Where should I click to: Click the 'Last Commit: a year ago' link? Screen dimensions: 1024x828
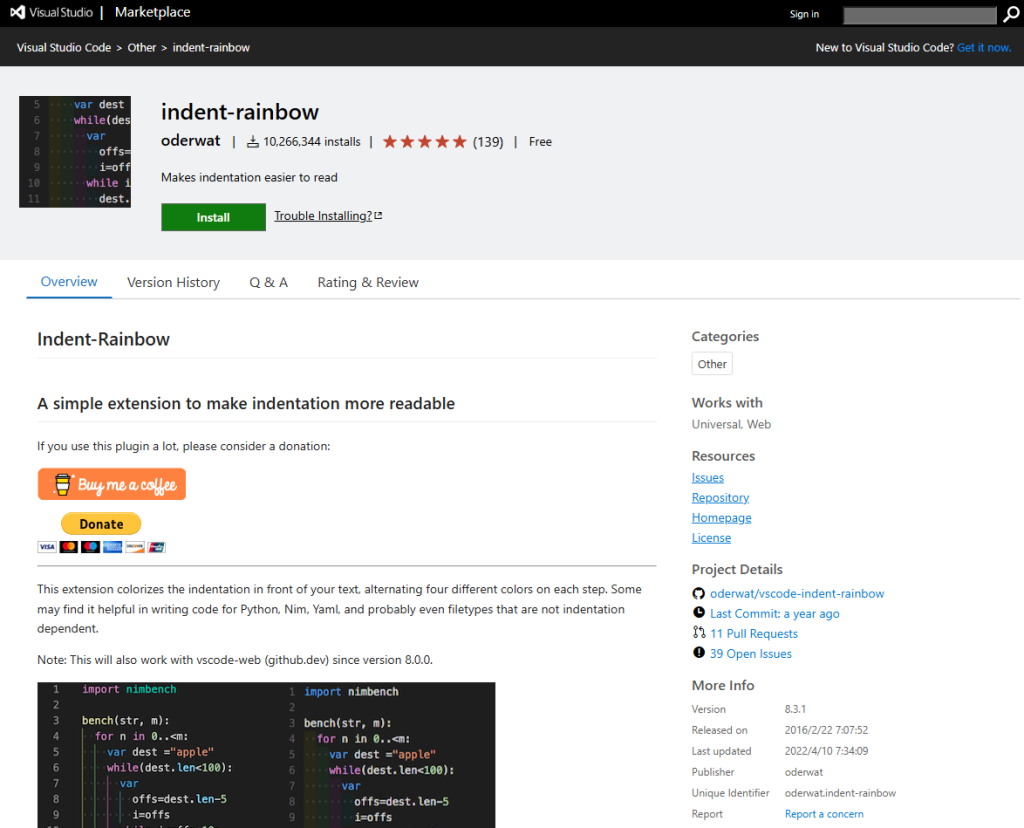tap(775, 614)
